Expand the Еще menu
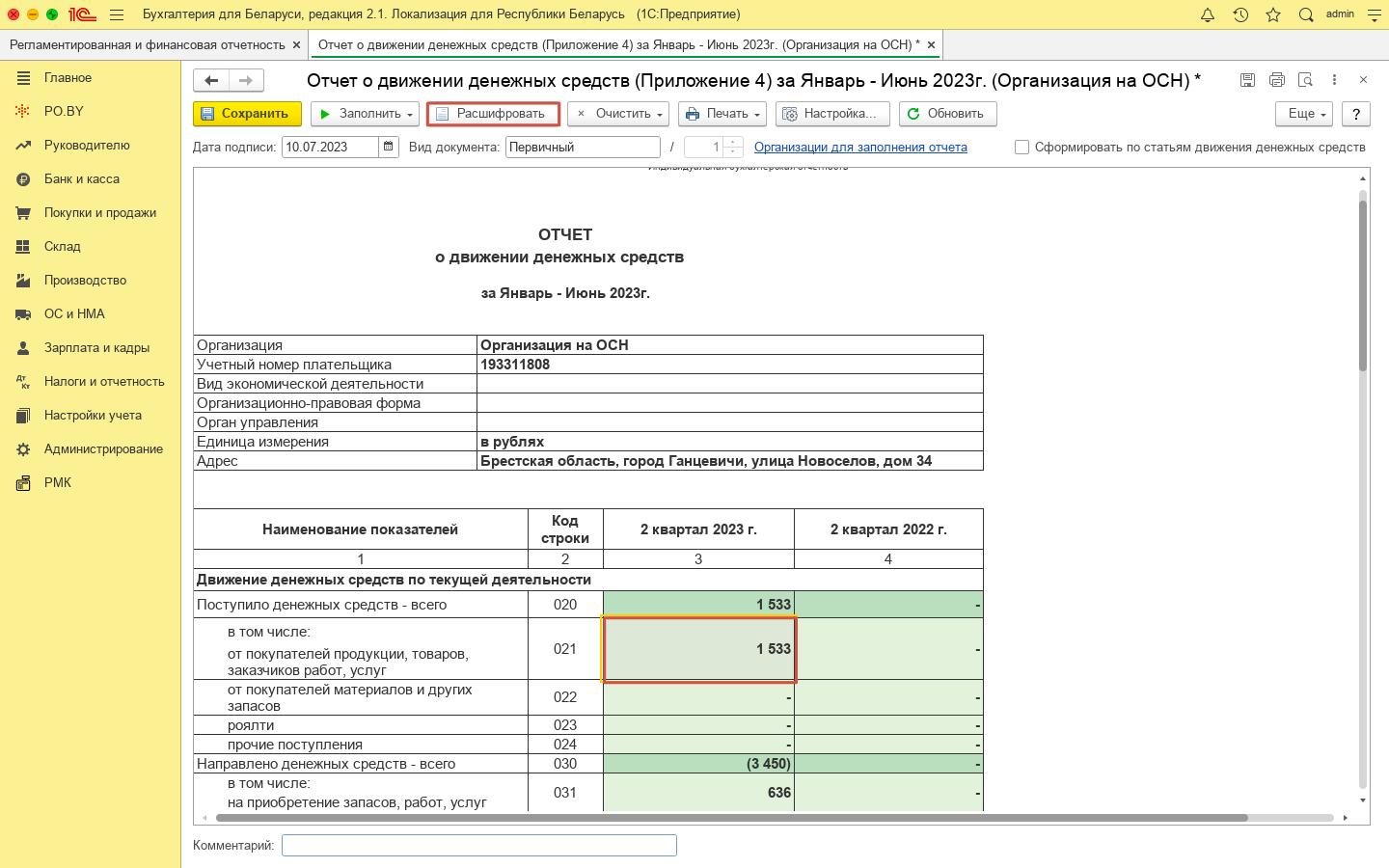 pyautogui.click(x=1304, y=114)
